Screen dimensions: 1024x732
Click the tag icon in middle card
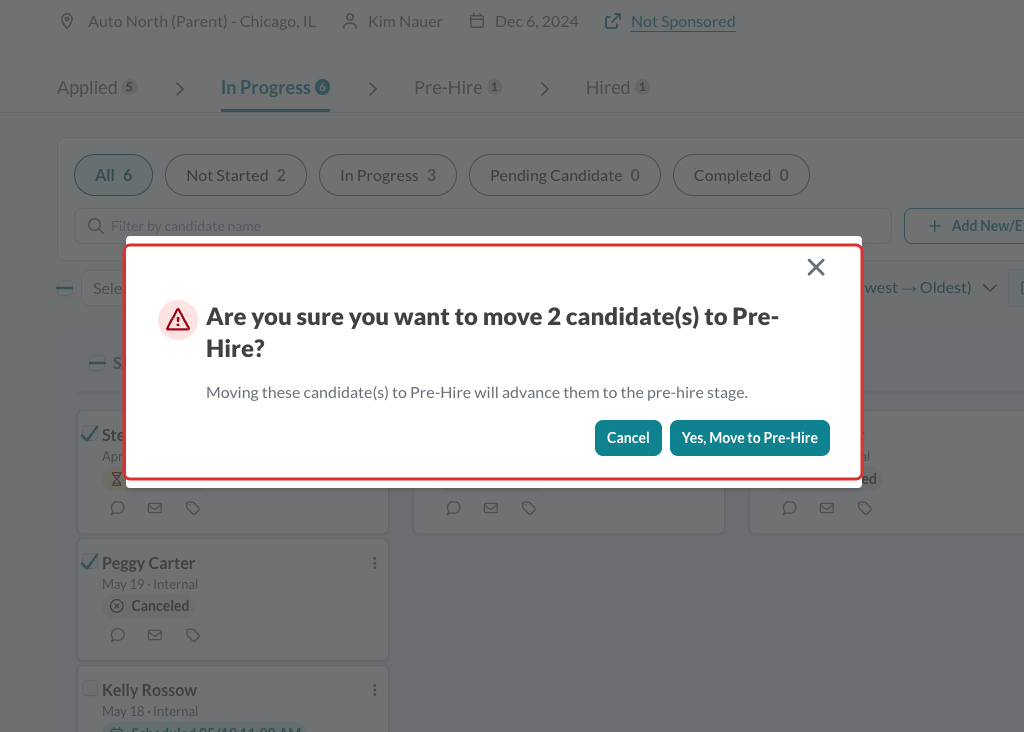click(529, 508)
